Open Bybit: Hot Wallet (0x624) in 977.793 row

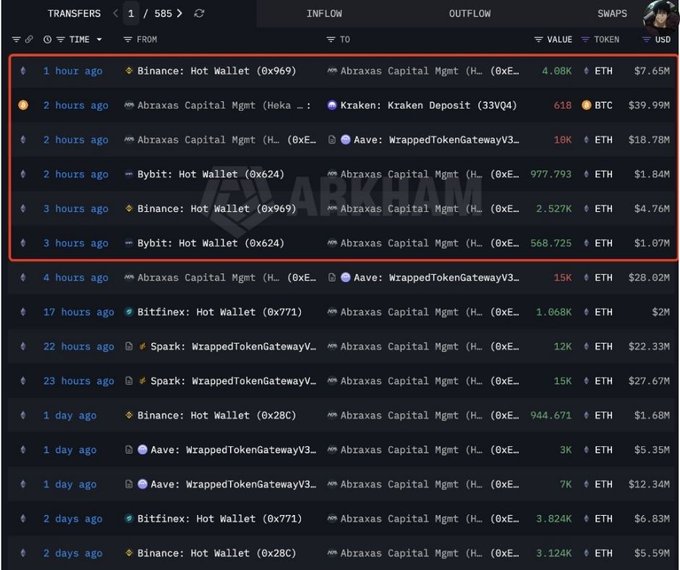pos(210,174)
